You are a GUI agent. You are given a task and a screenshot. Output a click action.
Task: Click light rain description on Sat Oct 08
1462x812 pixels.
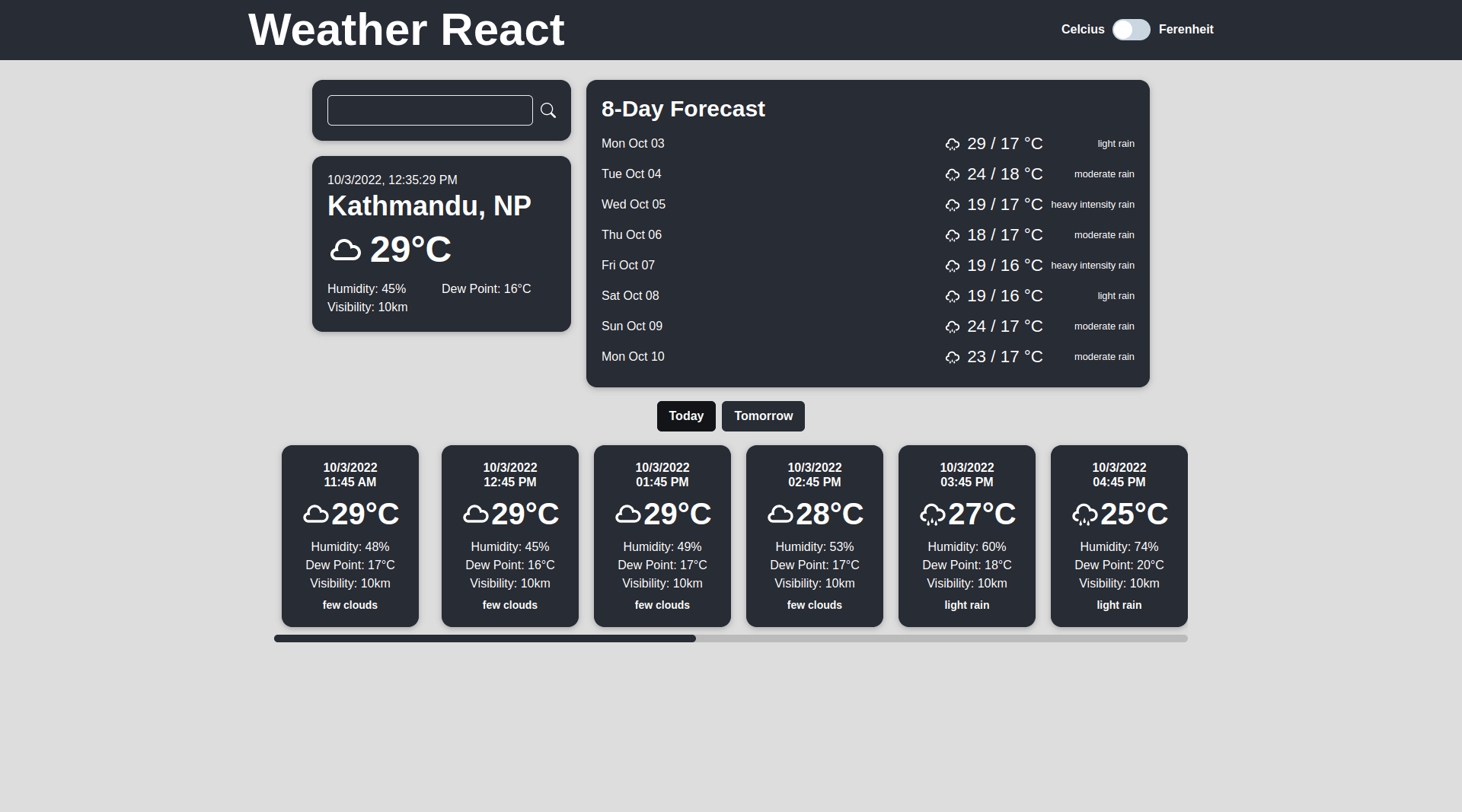1116,296
